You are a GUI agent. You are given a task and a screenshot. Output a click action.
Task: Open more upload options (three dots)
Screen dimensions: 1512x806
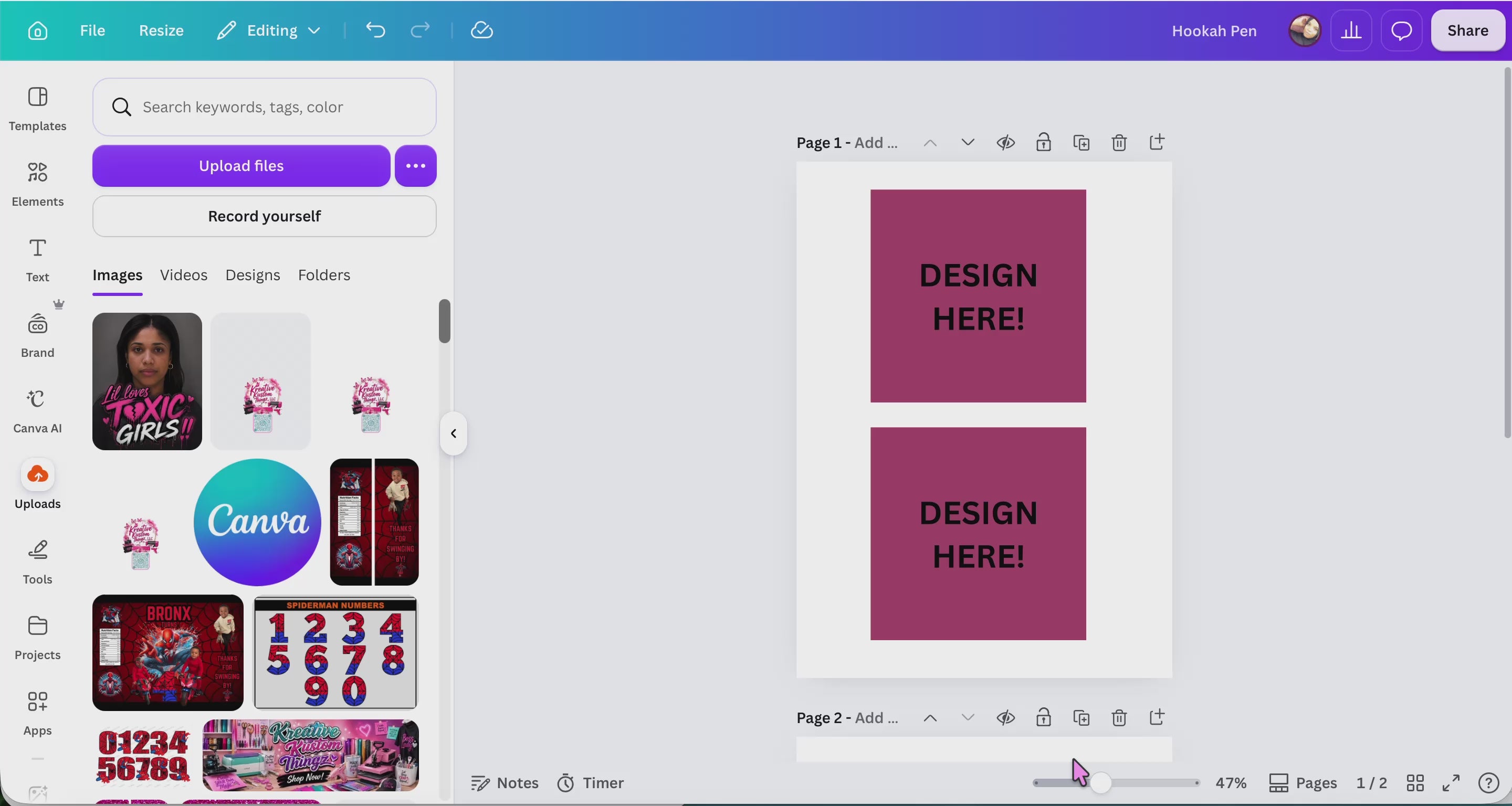click(x=416, y=166)
